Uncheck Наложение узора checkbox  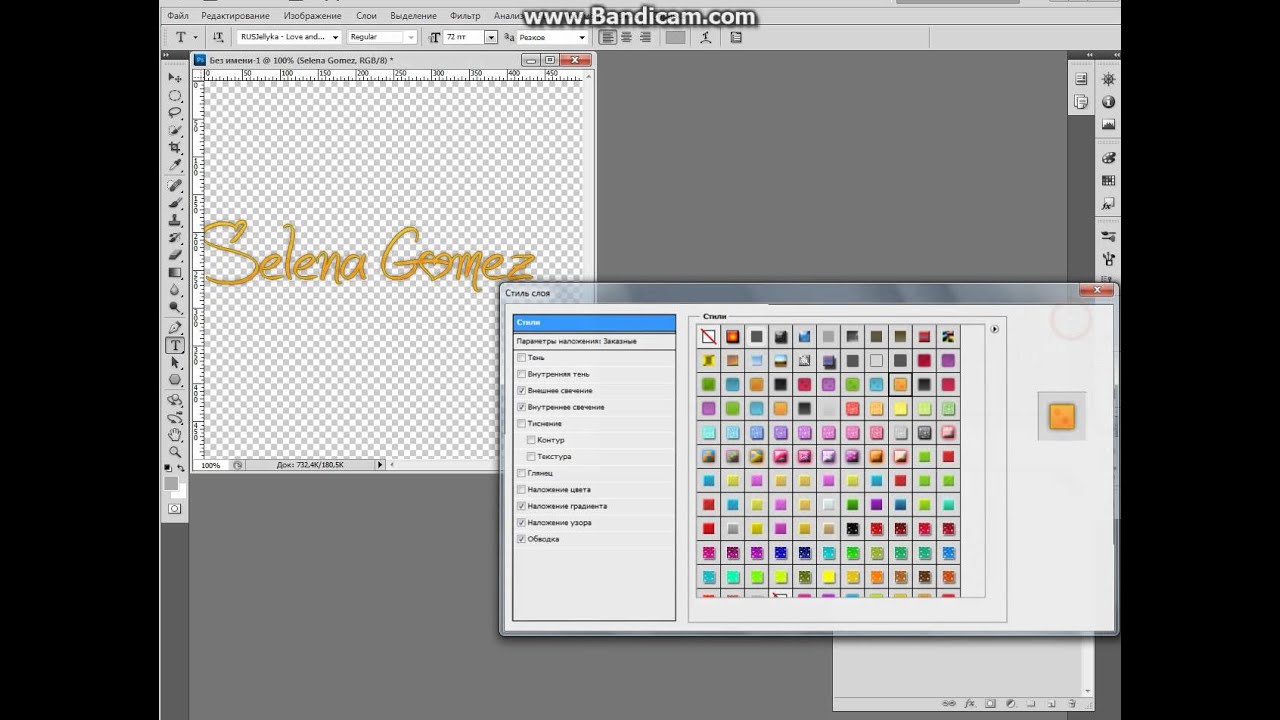(521, 522)
